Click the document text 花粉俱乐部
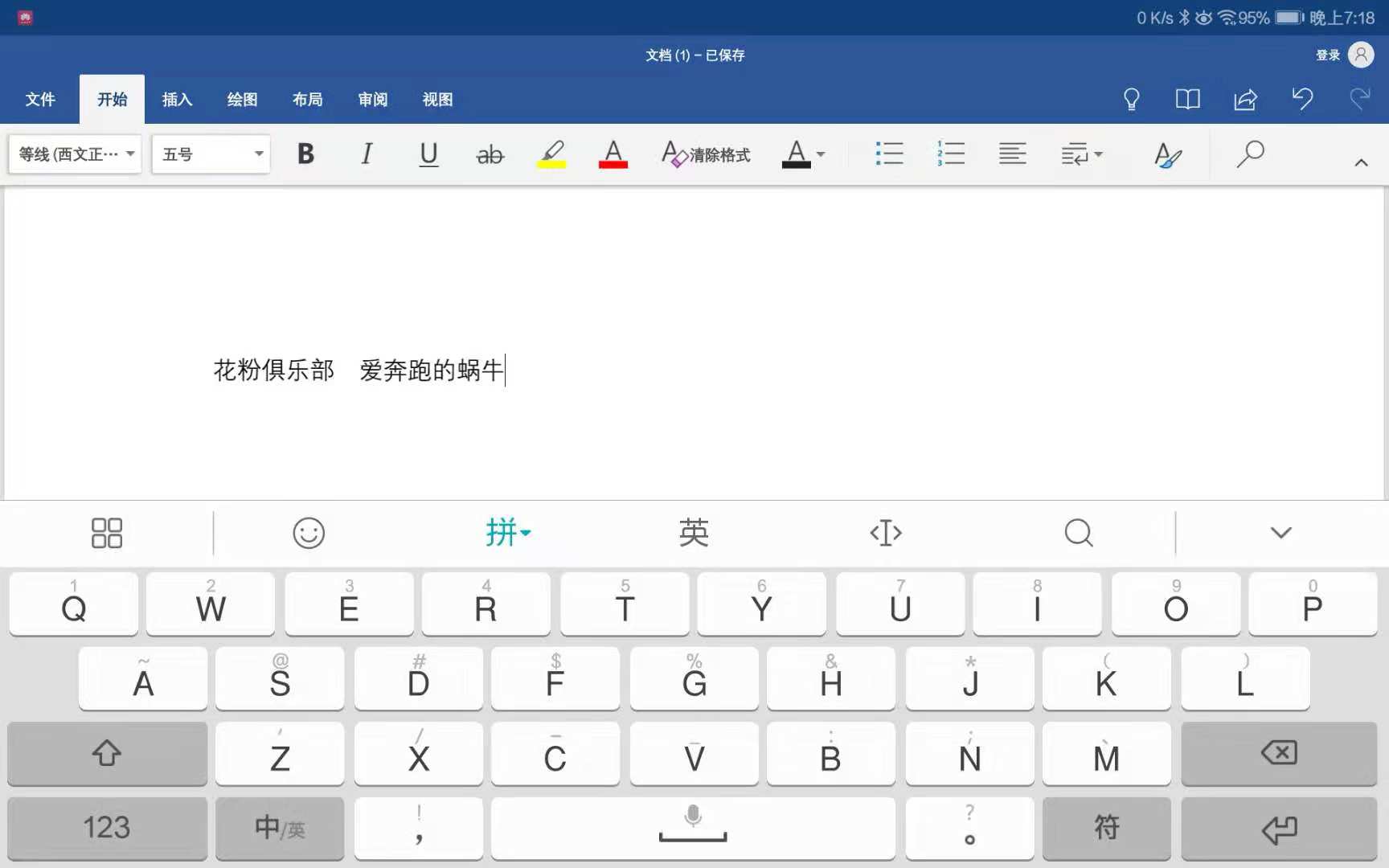1389x868 pixels. pos(273,370)
